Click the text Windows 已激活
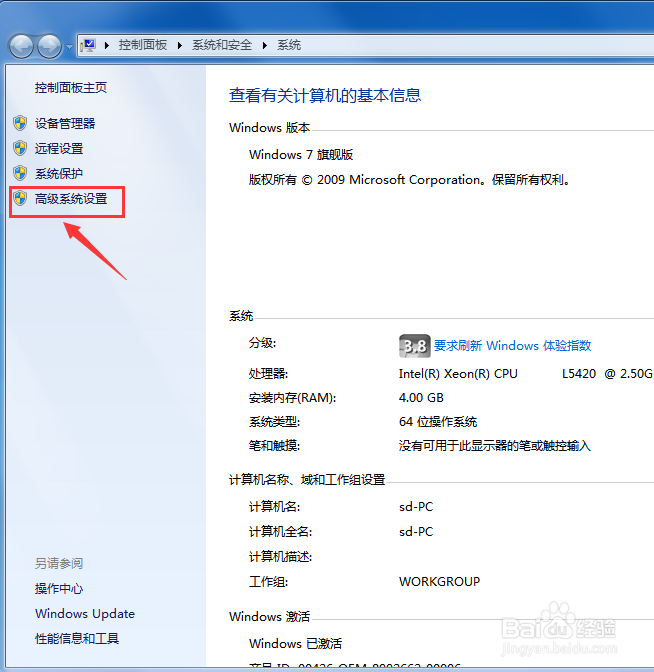This screenshot has height=672, width=654. click(295, 643)
